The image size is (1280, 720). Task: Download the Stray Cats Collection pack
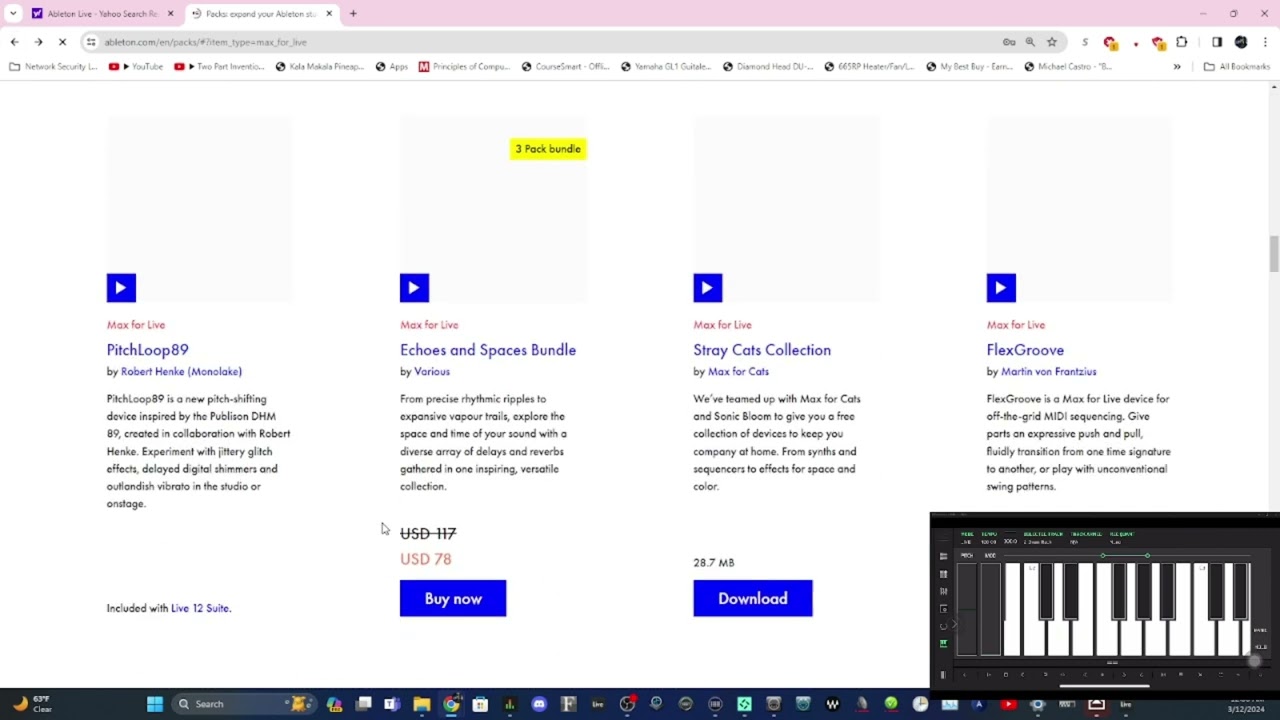click(753, 598)
